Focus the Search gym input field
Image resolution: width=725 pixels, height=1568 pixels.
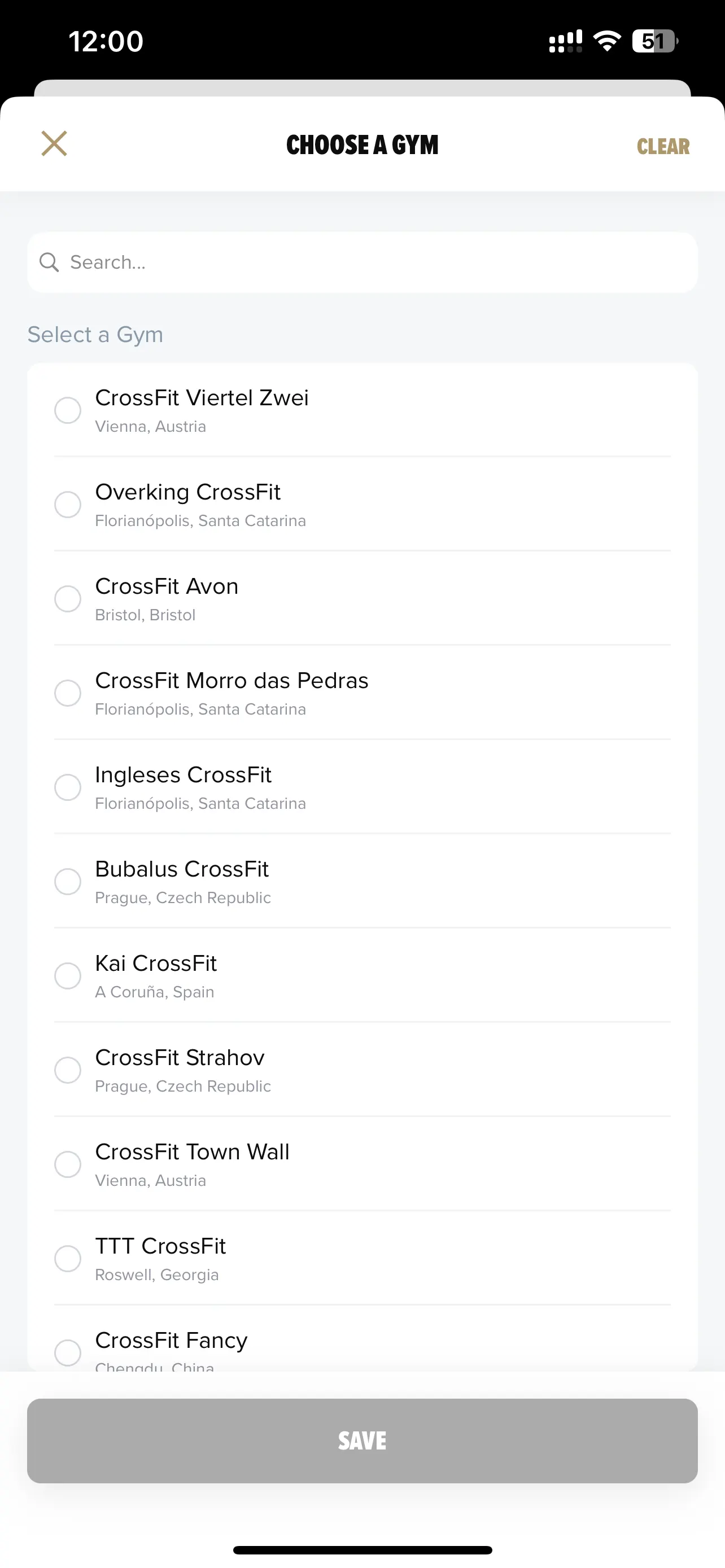tap(362, 262)
